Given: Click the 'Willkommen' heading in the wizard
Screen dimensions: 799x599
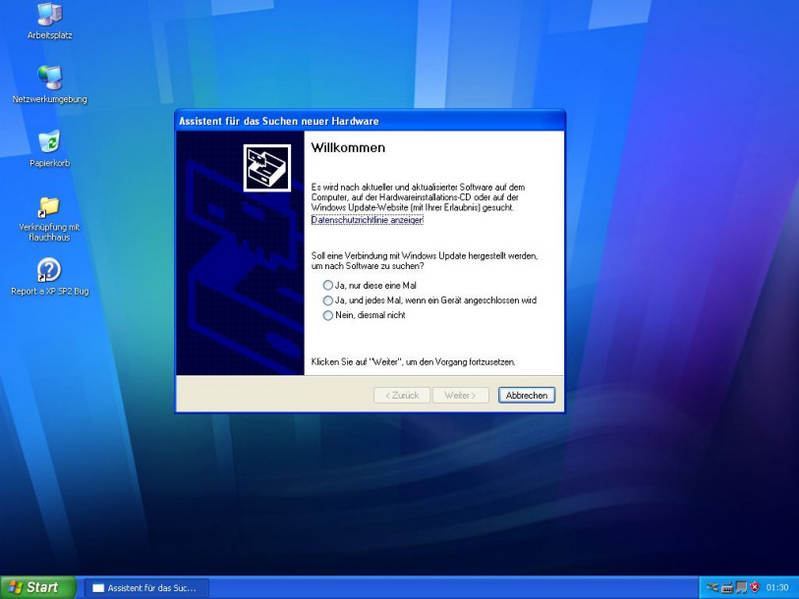Looking at the screenshot, I should click(348, 148).
